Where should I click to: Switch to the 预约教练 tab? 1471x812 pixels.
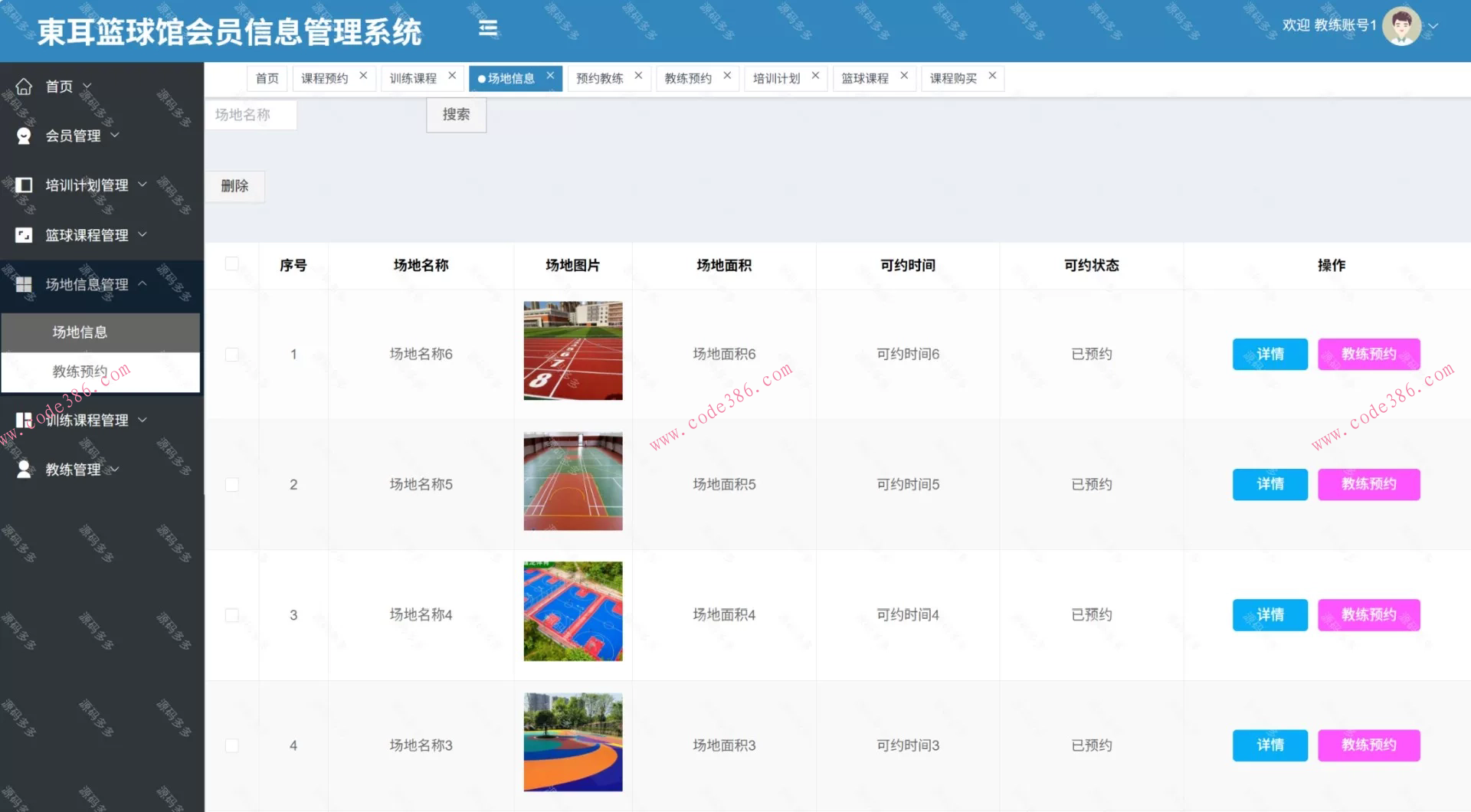click(x=601, y=77)
